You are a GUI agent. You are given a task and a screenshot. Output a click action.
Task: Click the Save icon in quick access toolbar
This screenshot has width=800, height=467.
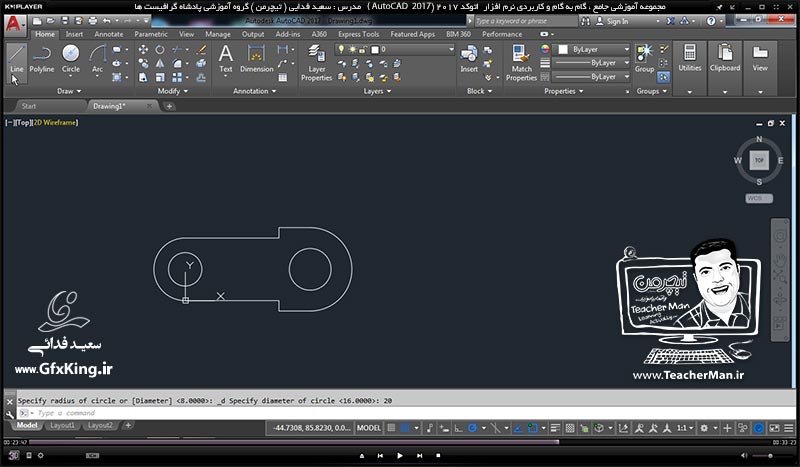pyautogui.click(x=65, y=21)
